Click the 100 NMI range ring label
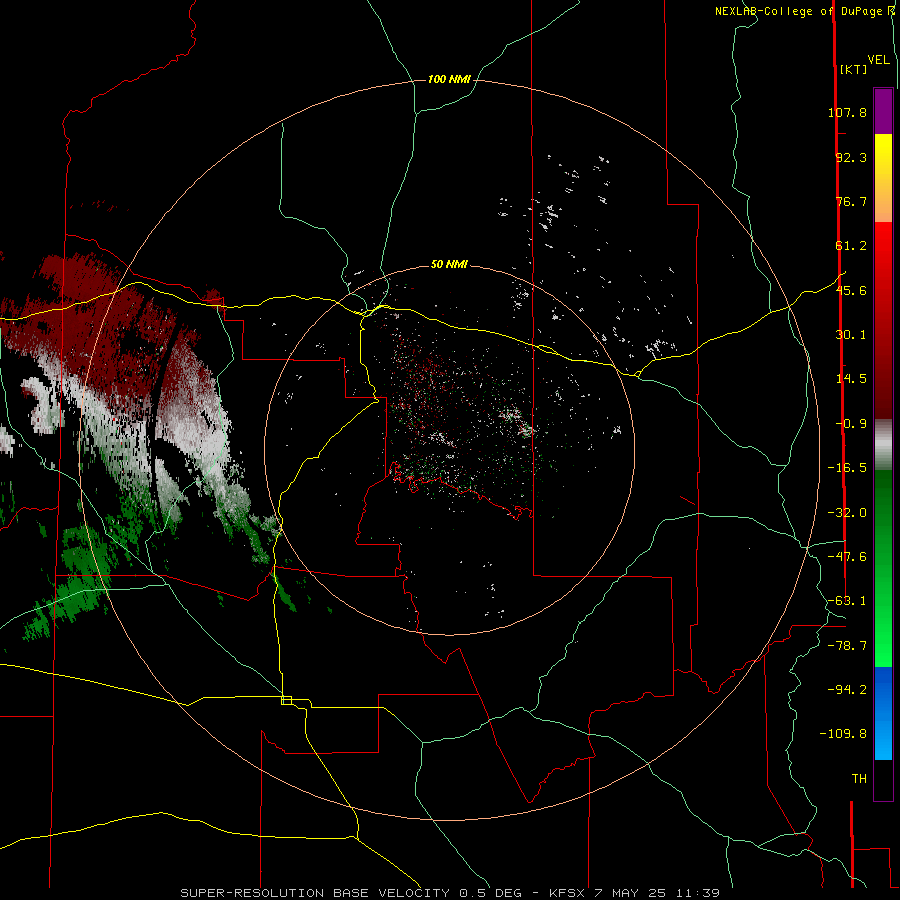900x900 pixels. point(449,79)
